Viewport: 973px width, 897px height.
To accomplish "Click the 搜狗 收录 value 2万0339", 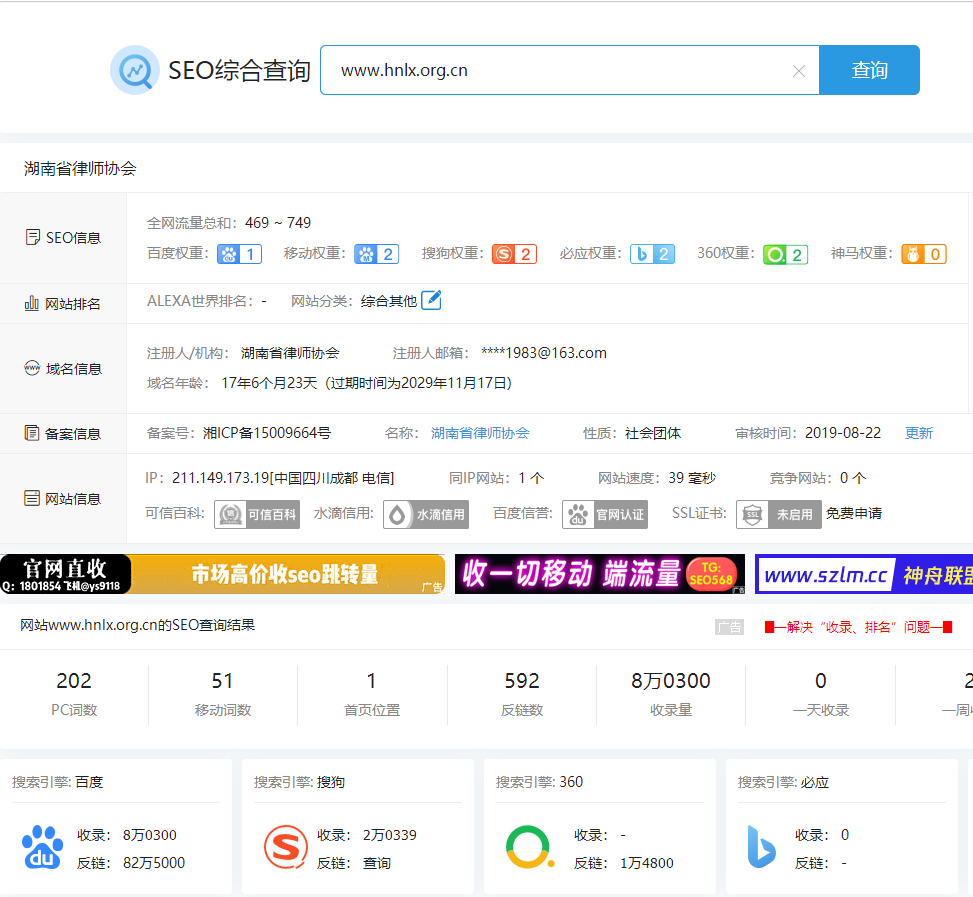I will (x=390, y=835).
